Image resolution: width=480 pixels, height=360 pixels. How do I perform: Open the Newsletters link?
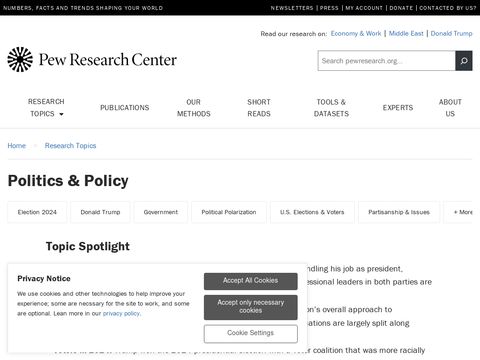(x=292, y=8)
